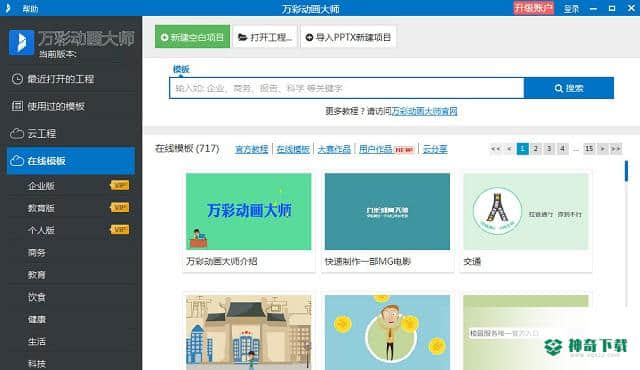Click 登录 in the title bar

[571, 9]
